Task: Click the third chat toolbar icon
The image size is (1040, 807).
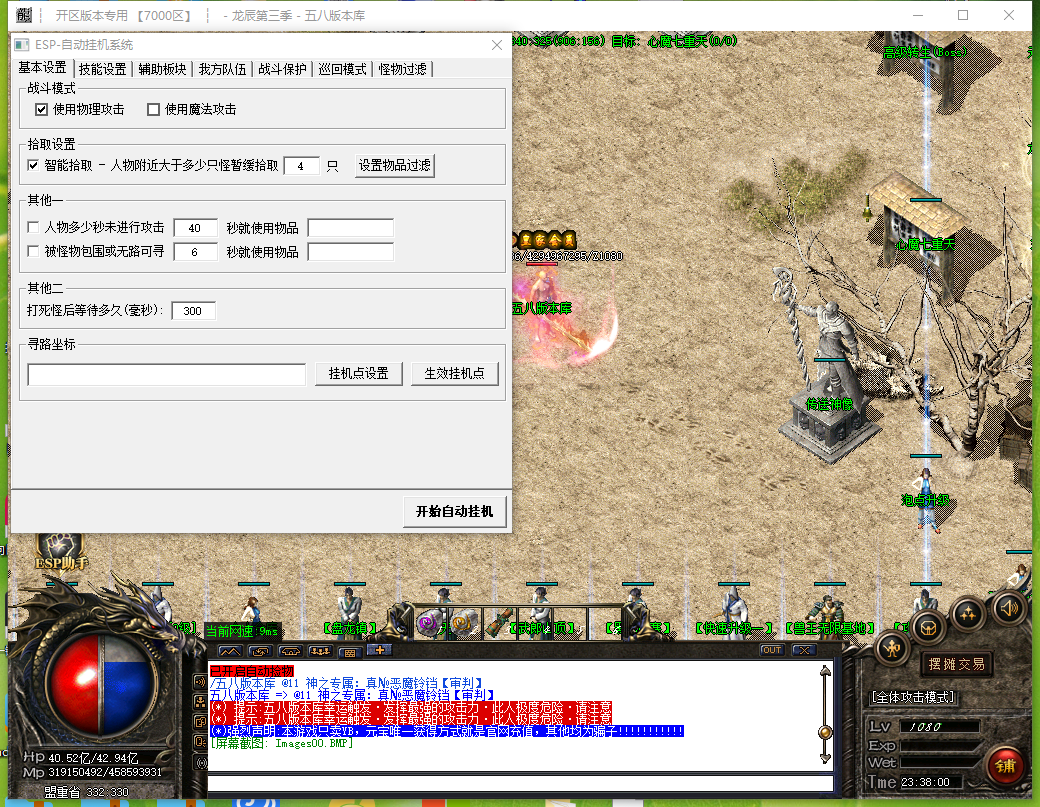Action: [290, 651]
